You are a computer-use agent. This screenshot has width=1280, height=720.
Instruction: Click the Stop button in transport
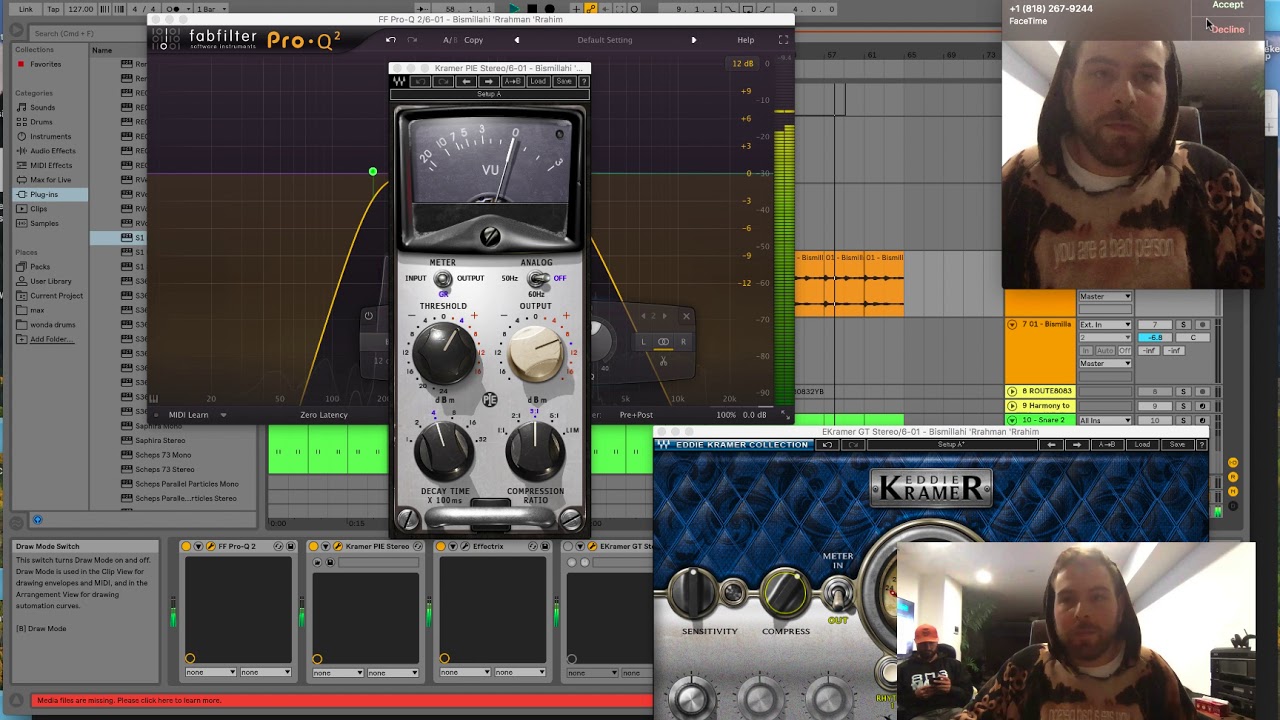coord(532,9)
